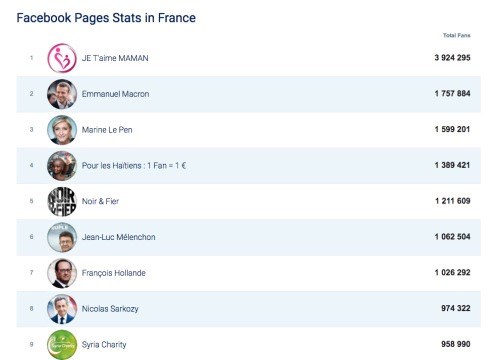Image resolution: width=500 pixels, height=360 pixels.
Task: Click the Pour les Haïtiens page avatar
Action: point(62,166)
